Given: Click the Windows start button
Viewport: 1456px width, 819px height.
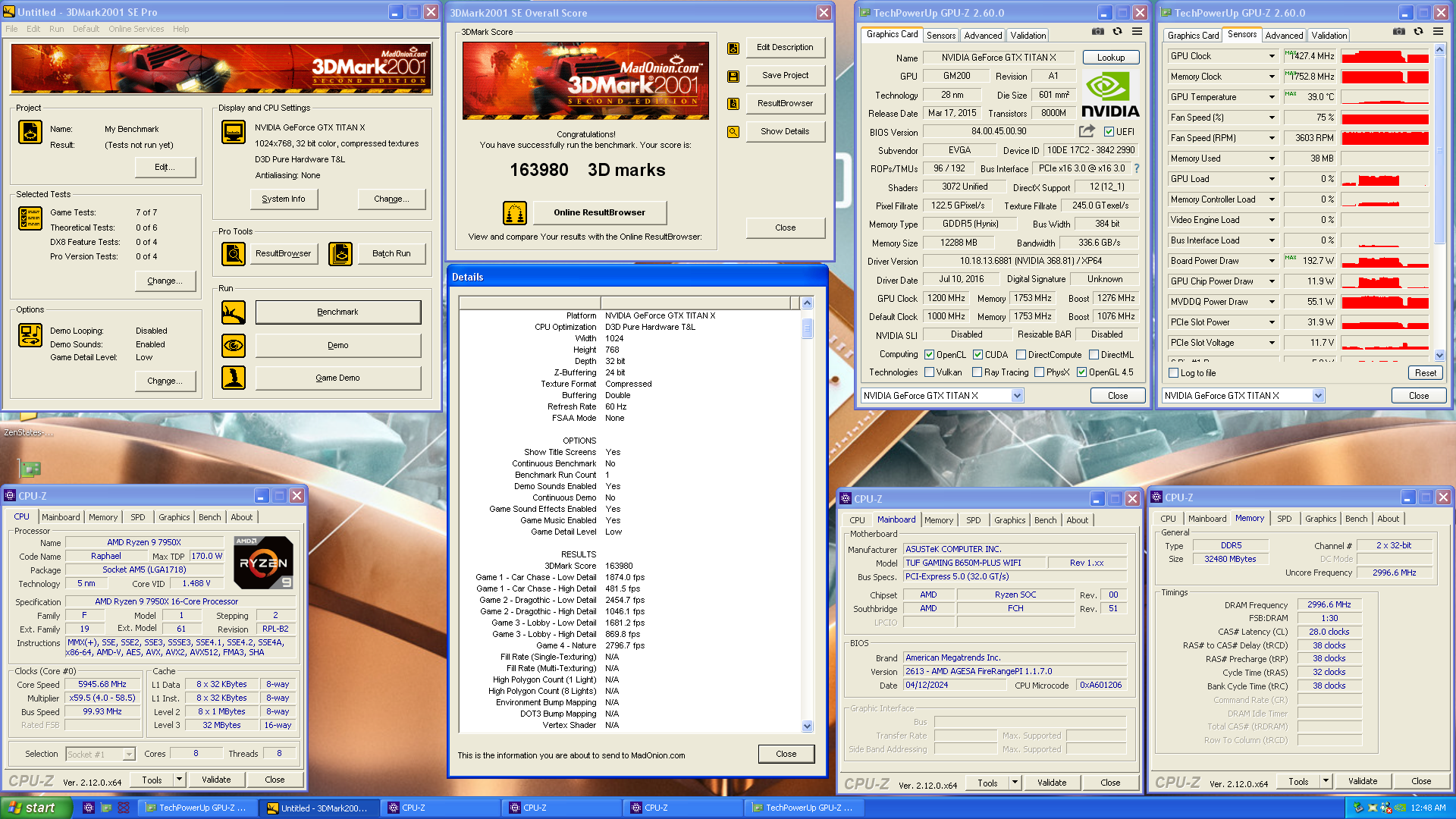Looking at the screenshot, I should point(36,808).
